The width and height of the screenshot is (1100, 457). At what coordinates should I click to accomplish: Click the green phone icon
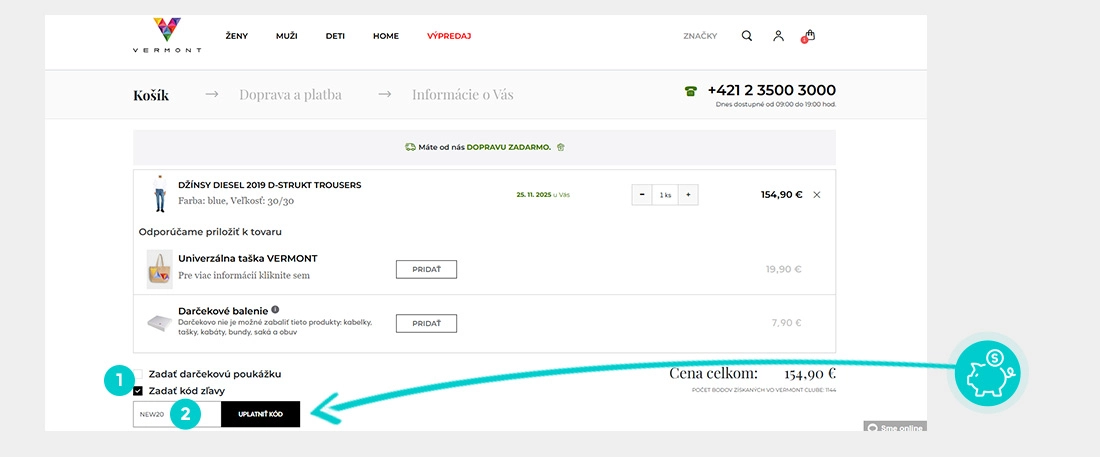point(691,91)
